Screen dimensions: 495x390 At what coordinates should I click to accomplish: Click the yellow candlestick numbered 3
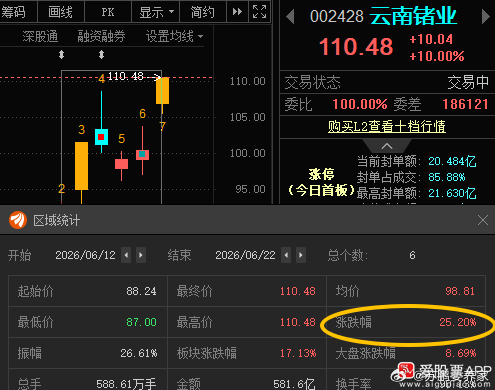click(x=81, y=166)
